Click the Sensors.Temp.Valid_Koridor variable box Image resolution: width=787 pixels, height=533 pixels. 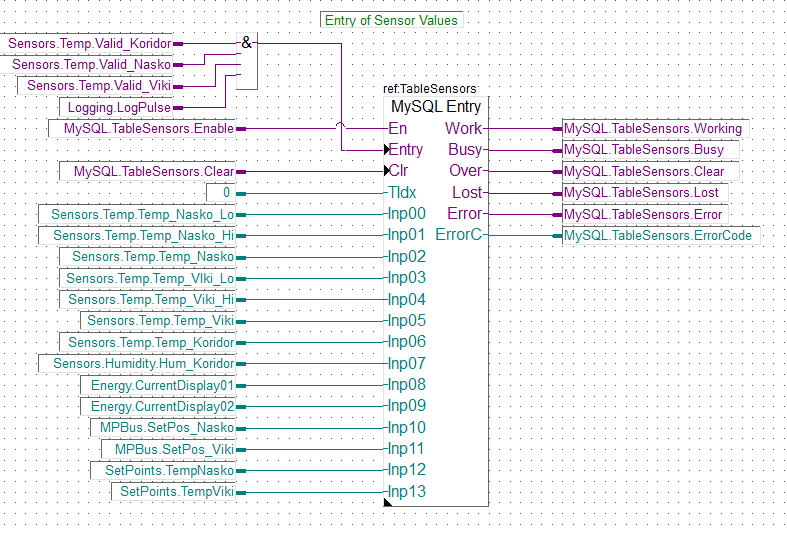point(86,44)
